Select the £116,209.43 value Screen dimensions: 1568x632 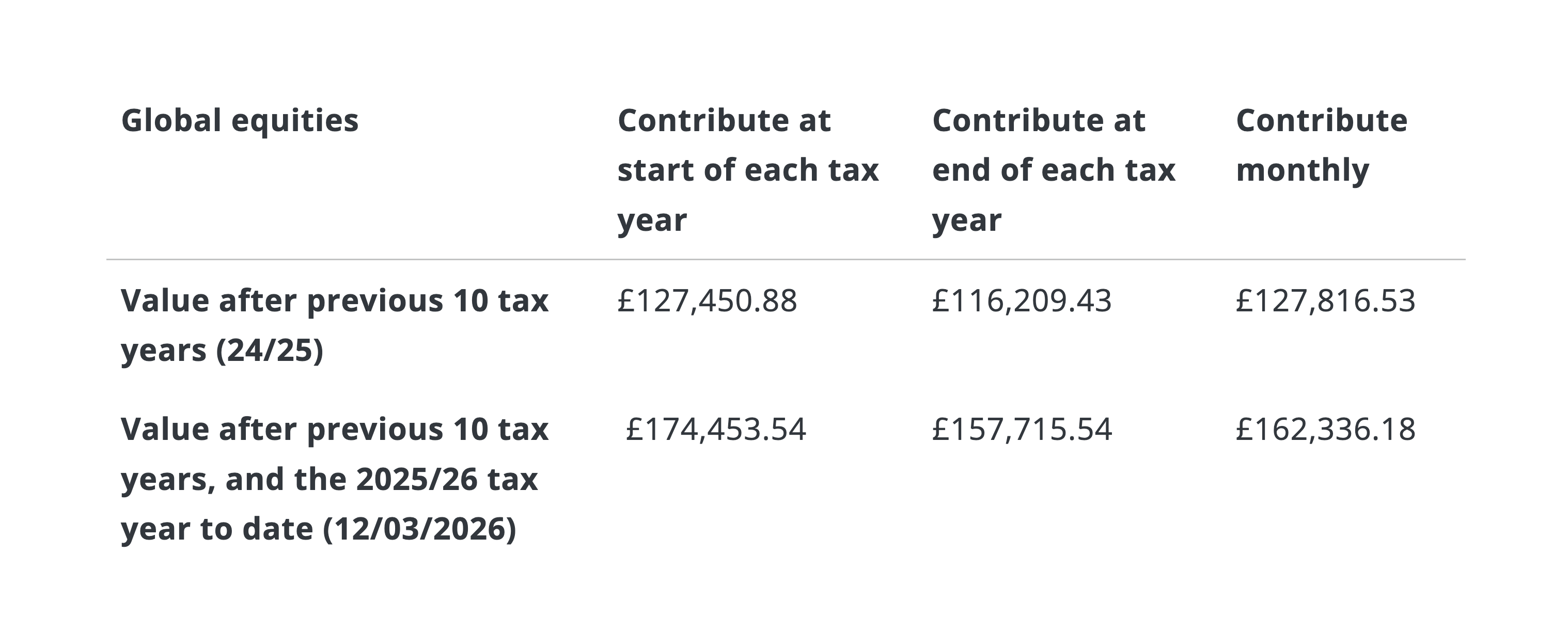[1022, 301]
